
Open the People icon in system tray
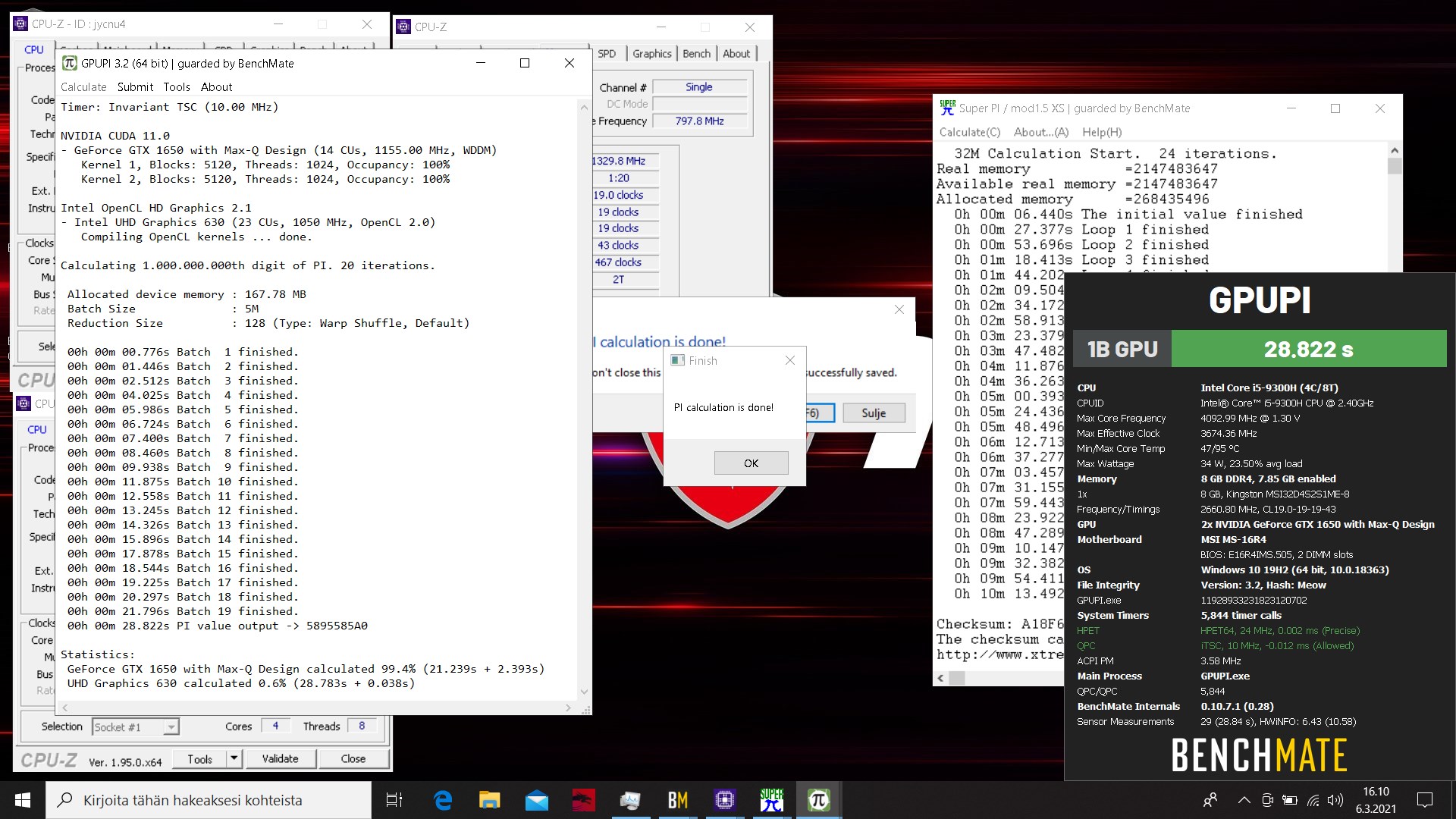(1210, 800)
